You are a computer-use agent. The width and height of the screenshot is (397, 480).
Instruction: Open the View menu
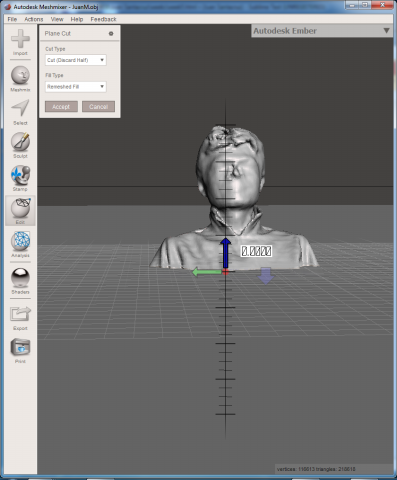57,19
